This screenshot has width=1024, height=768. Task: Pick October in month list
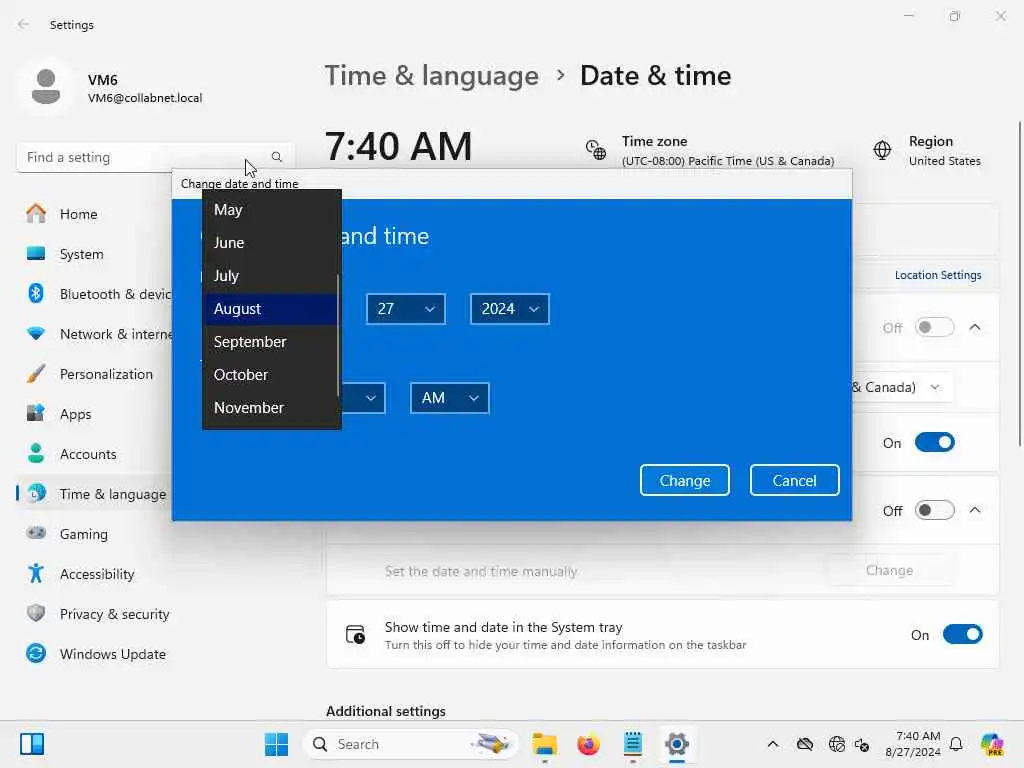270,374
